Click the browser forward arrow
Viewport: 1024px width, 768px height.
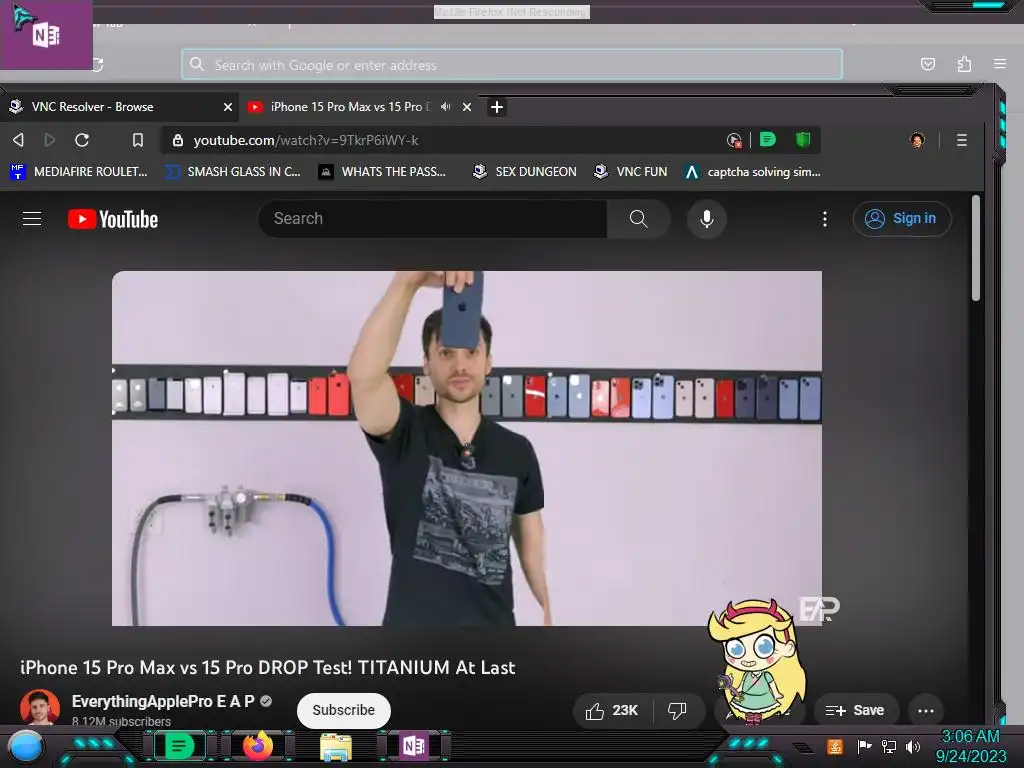pyautogui.click(x=50, y=140)
